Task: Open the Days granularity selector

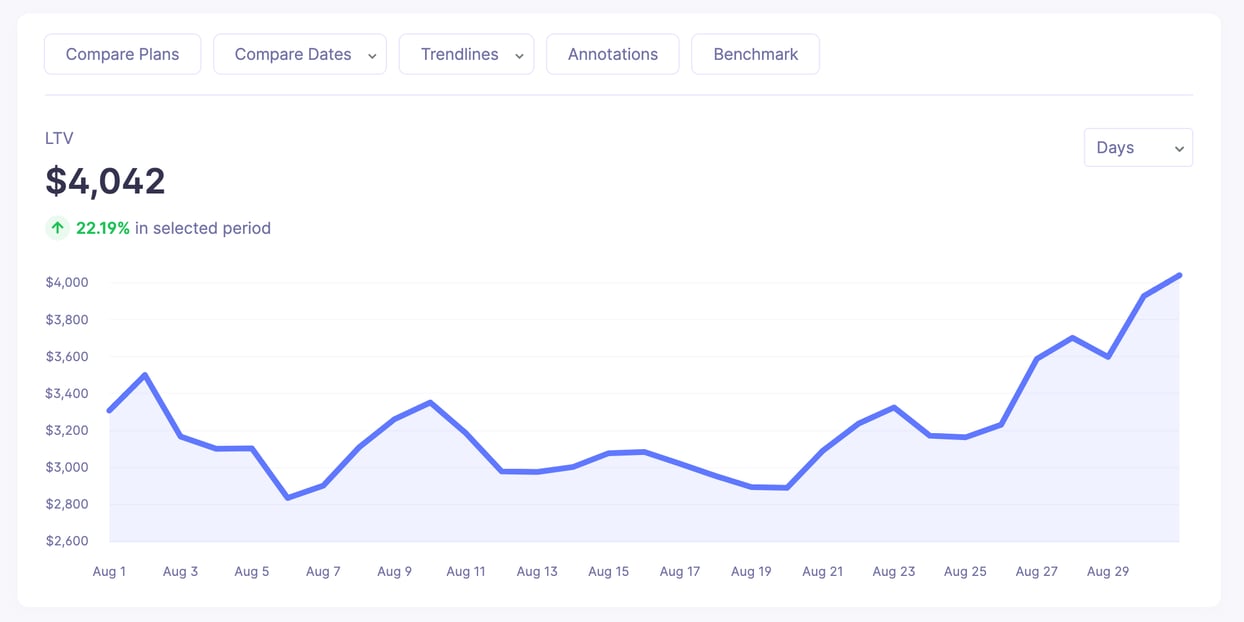Action: (x=1138, y=147)
